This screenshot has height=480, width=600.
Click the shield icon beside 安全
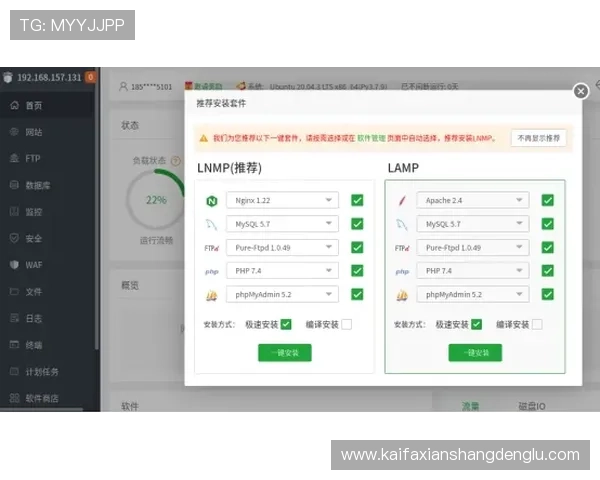[14, 238]
